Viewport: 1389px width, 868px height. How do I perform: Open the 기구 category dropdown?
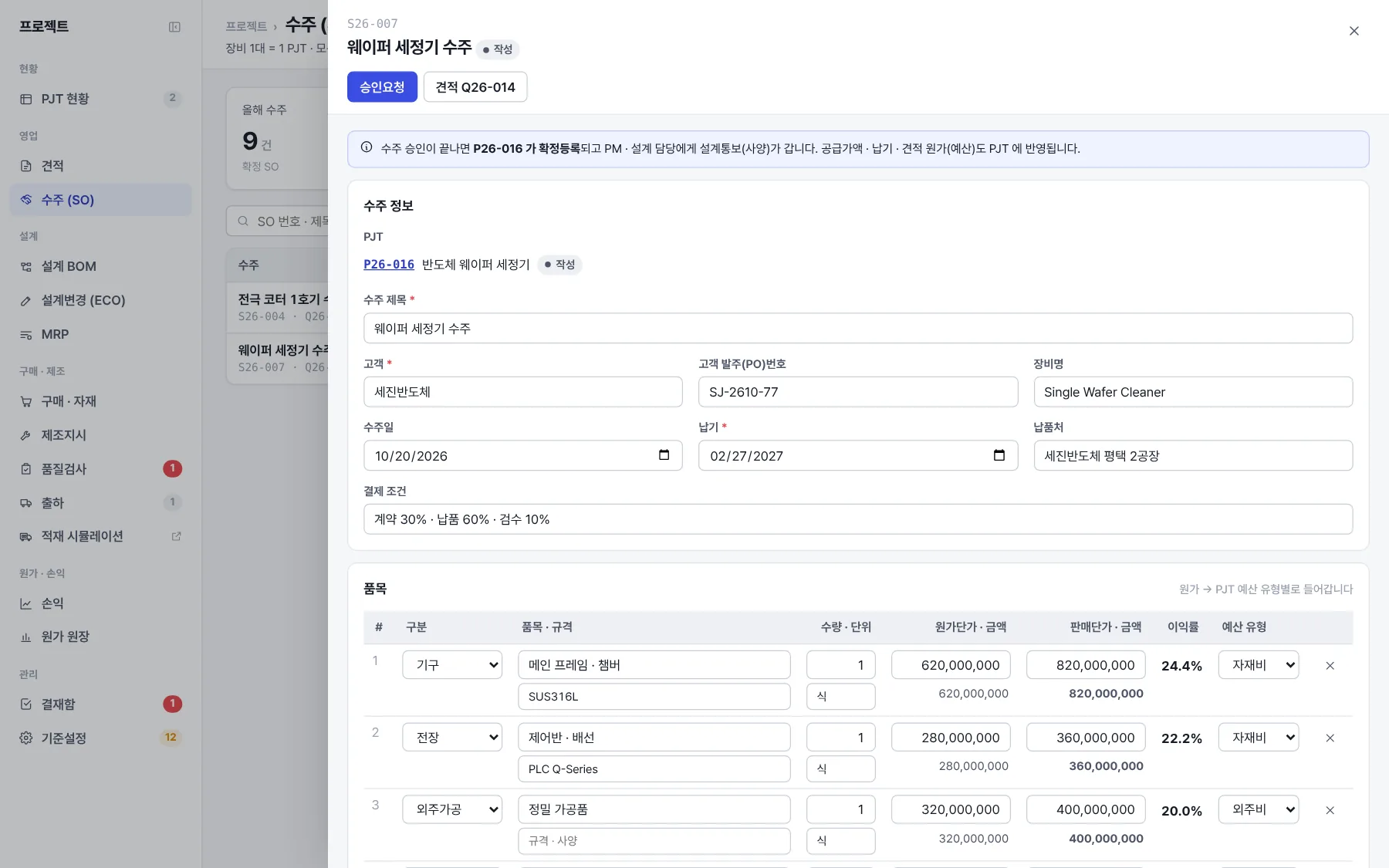452,665
